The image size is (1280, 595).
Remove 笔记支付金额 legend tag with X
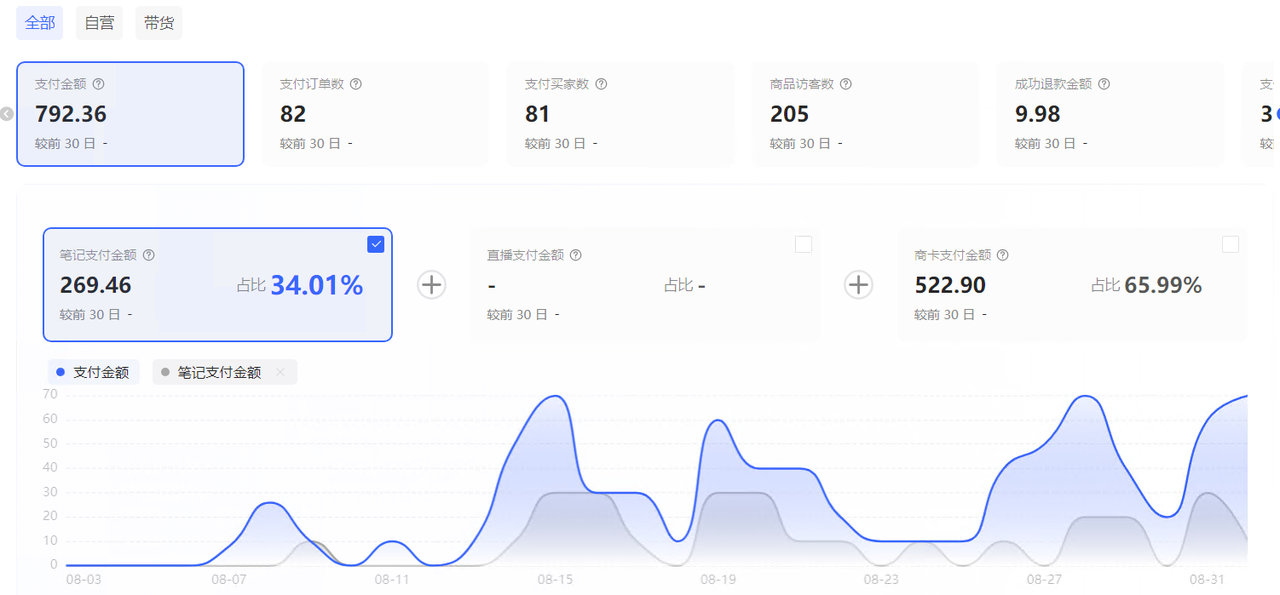click(280, 373)
